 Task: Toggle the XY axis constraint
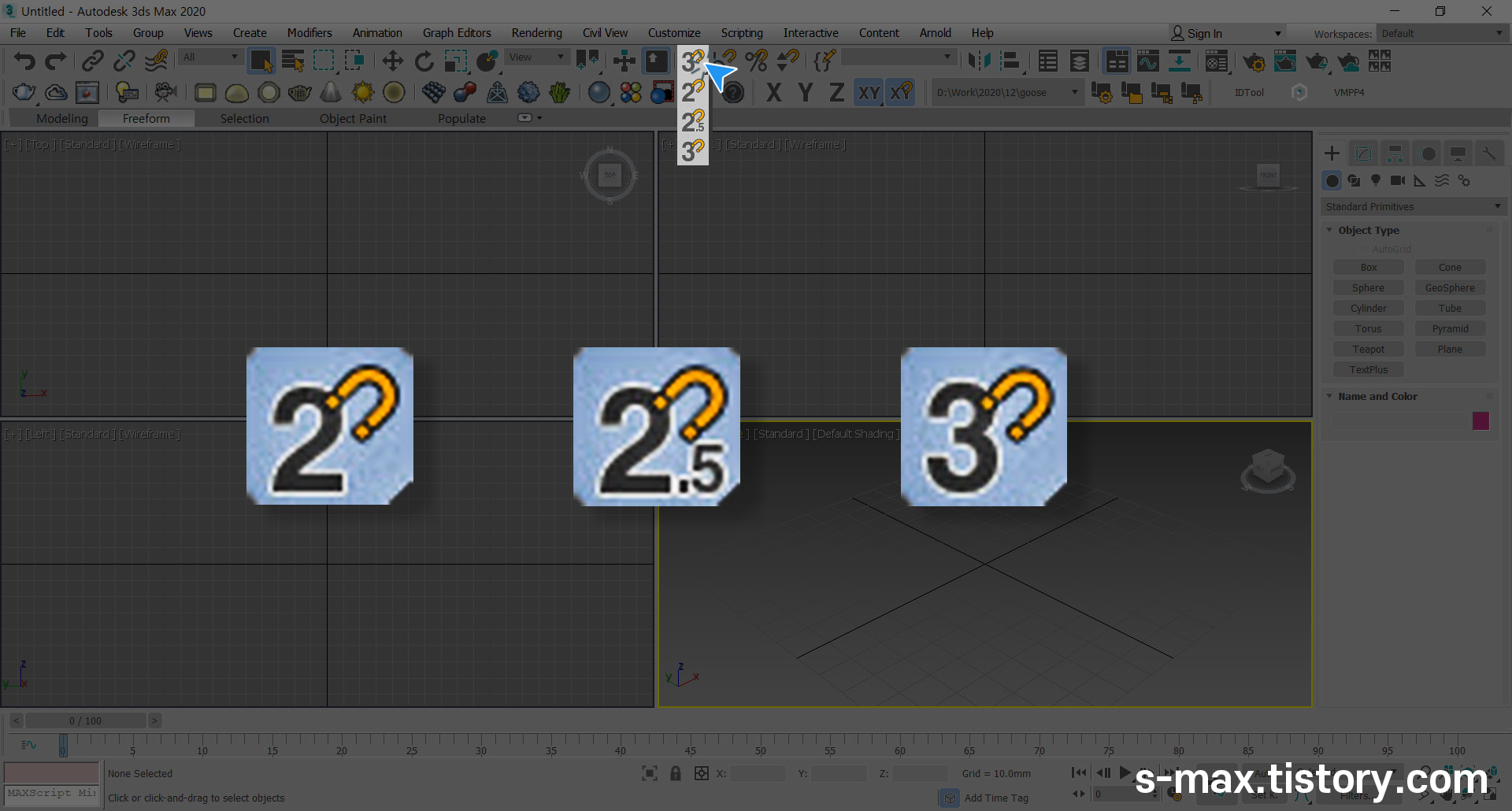coord(869,92)
